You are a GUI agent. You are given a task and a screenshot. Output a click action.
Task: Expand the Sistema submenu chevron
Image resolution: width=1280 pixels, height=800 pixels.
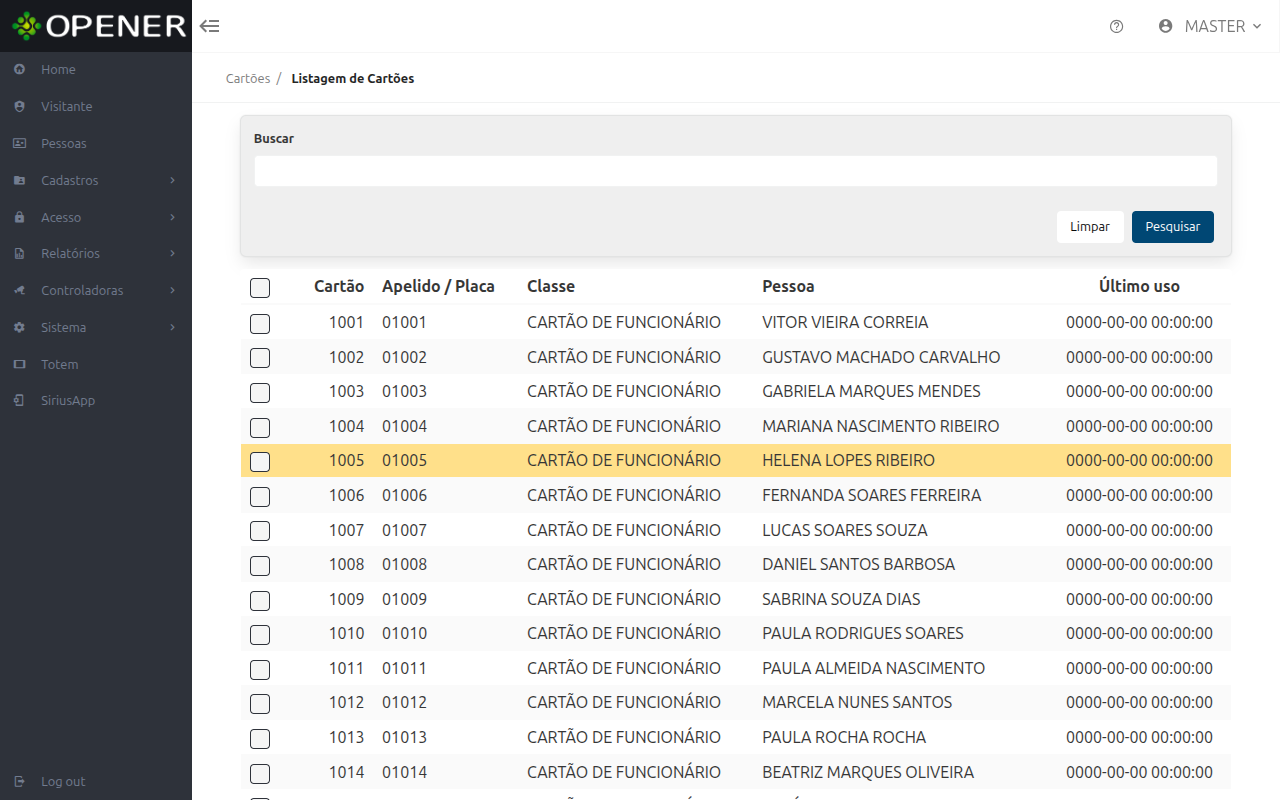(173, 327)
